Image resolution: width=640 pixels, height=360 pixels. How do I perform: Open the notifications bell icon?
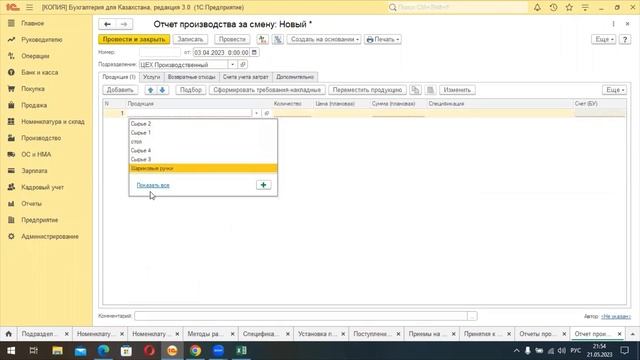pyautogui.click(x=537, y=7)
